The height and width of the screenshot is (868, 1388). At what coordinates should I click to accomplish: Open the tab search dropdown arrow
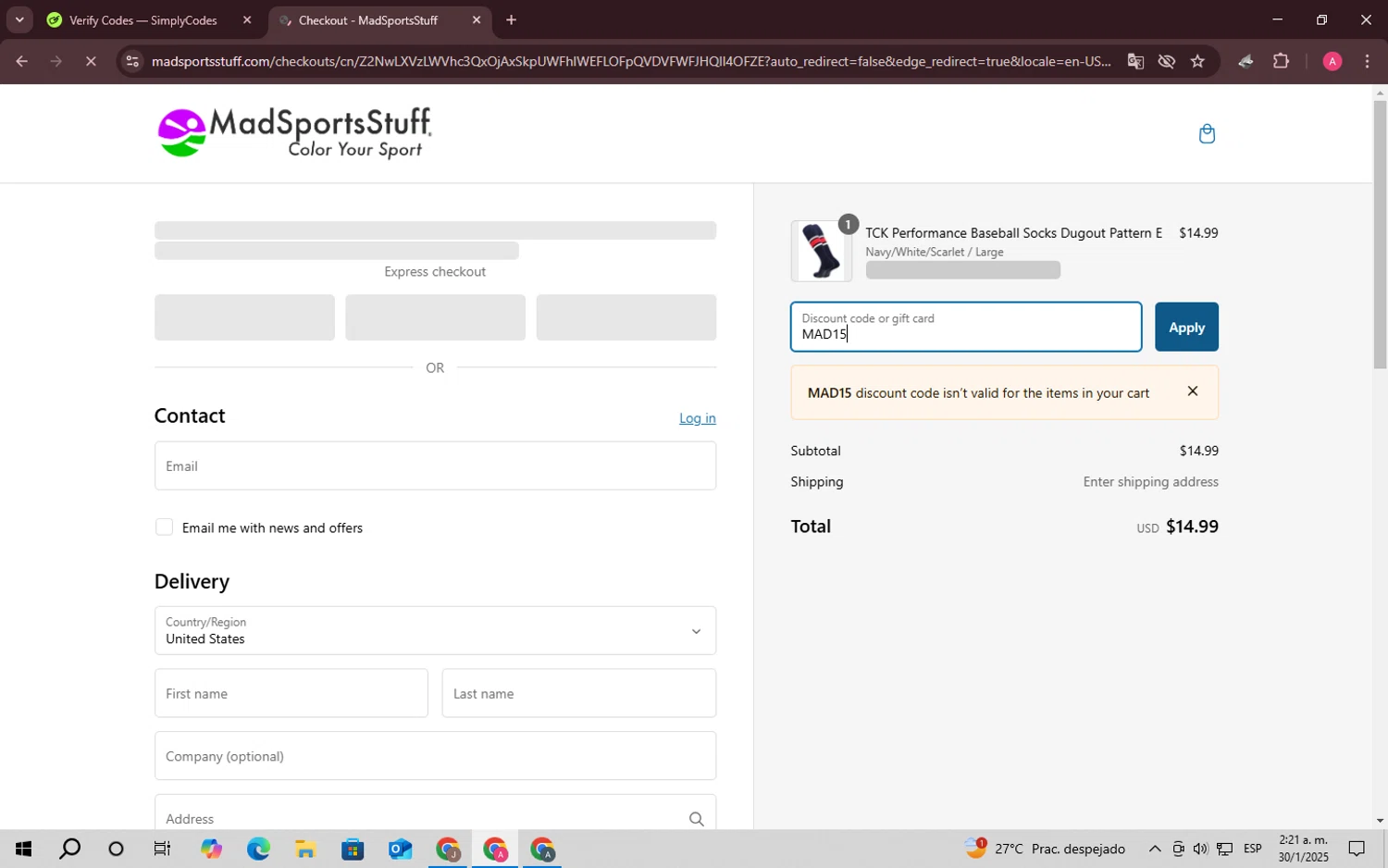[x=19, y=20]
